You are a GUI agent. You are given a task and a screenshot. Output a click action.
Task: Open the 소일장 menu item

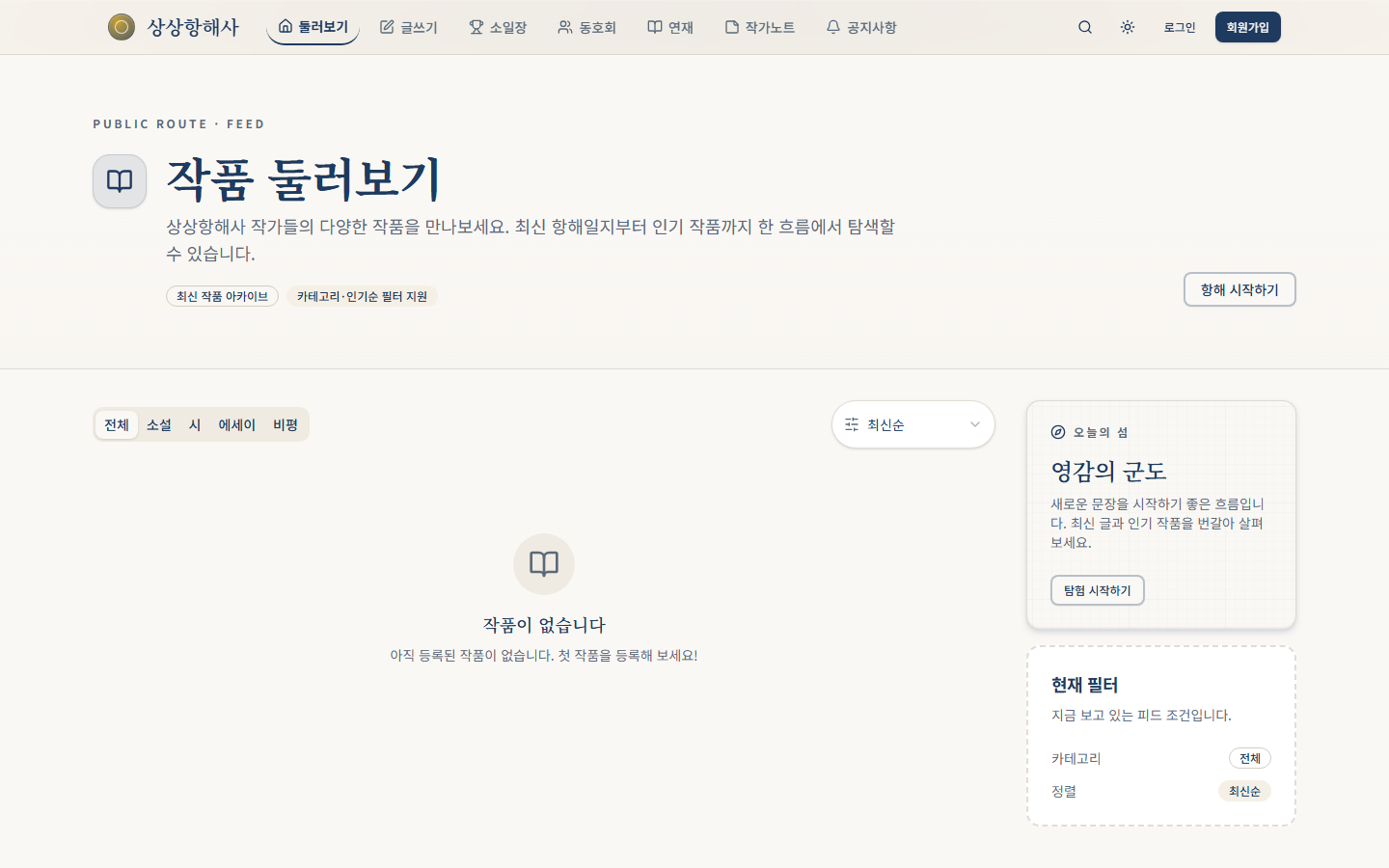point(498,27)
